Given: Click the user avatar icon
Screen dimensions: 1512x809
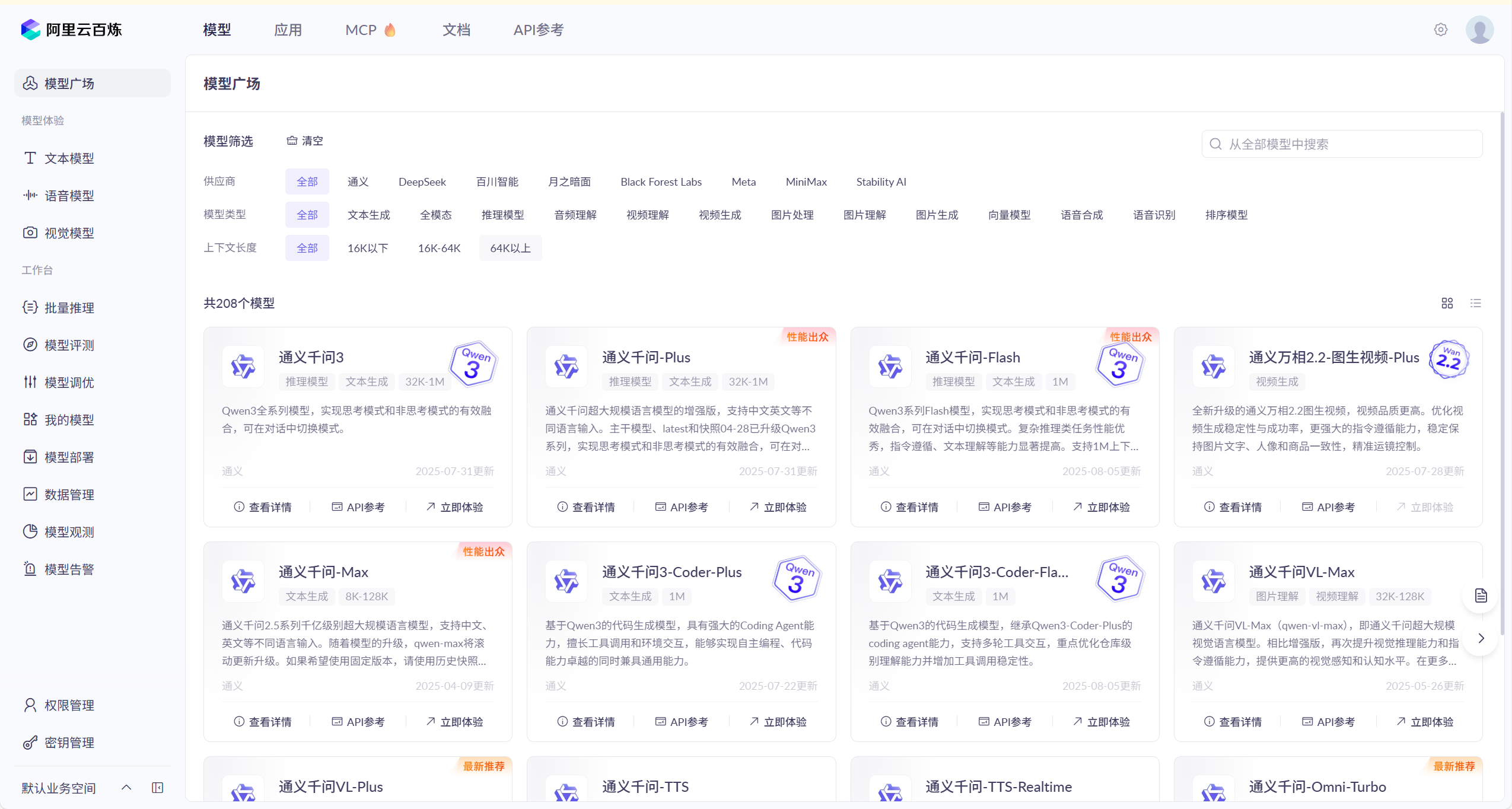Looking at the screenshot, I should (x=1479, y=30).
